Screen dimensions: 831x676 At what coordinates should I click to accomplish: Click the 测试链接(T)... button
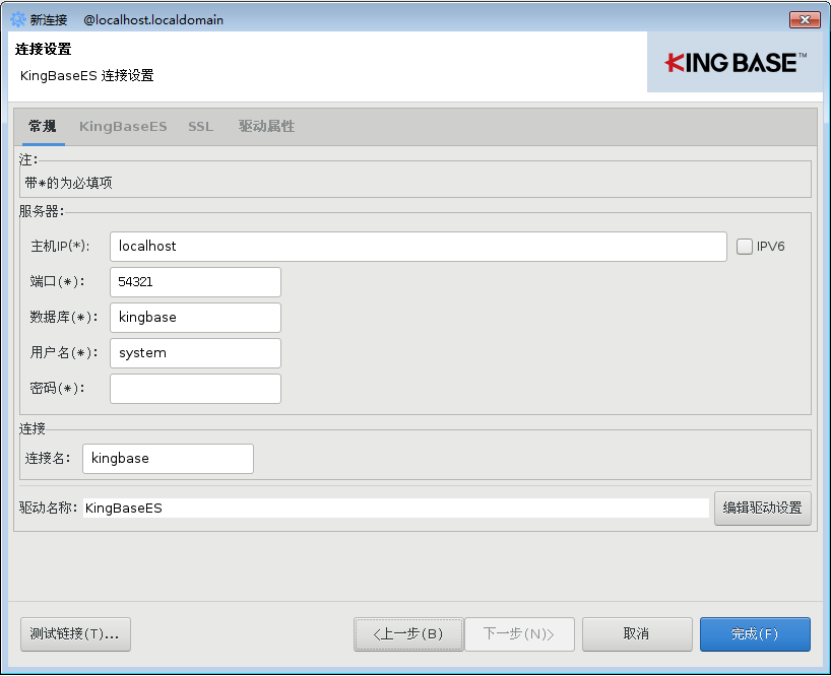(x=75, y=634)
